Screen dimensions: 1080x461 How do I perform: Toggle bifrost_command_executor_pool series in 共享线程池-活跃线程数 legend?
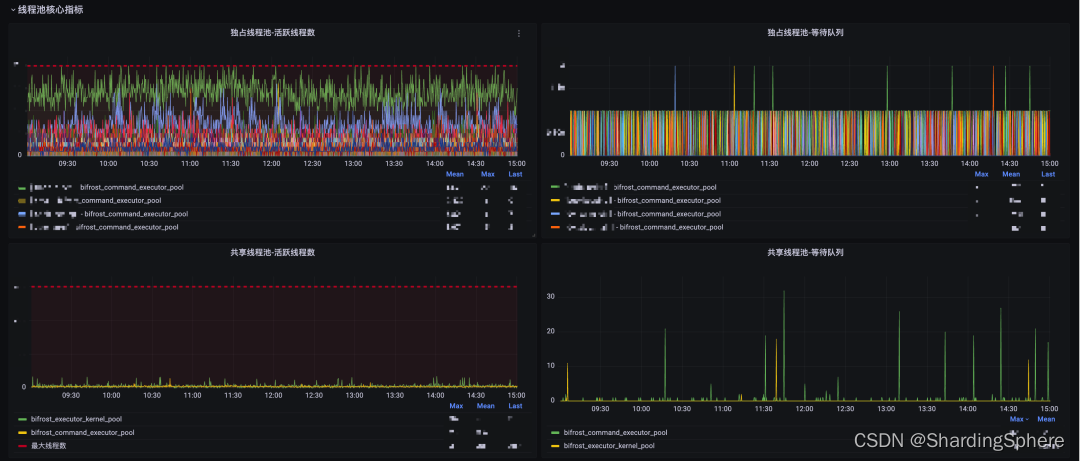pos(83,432)
